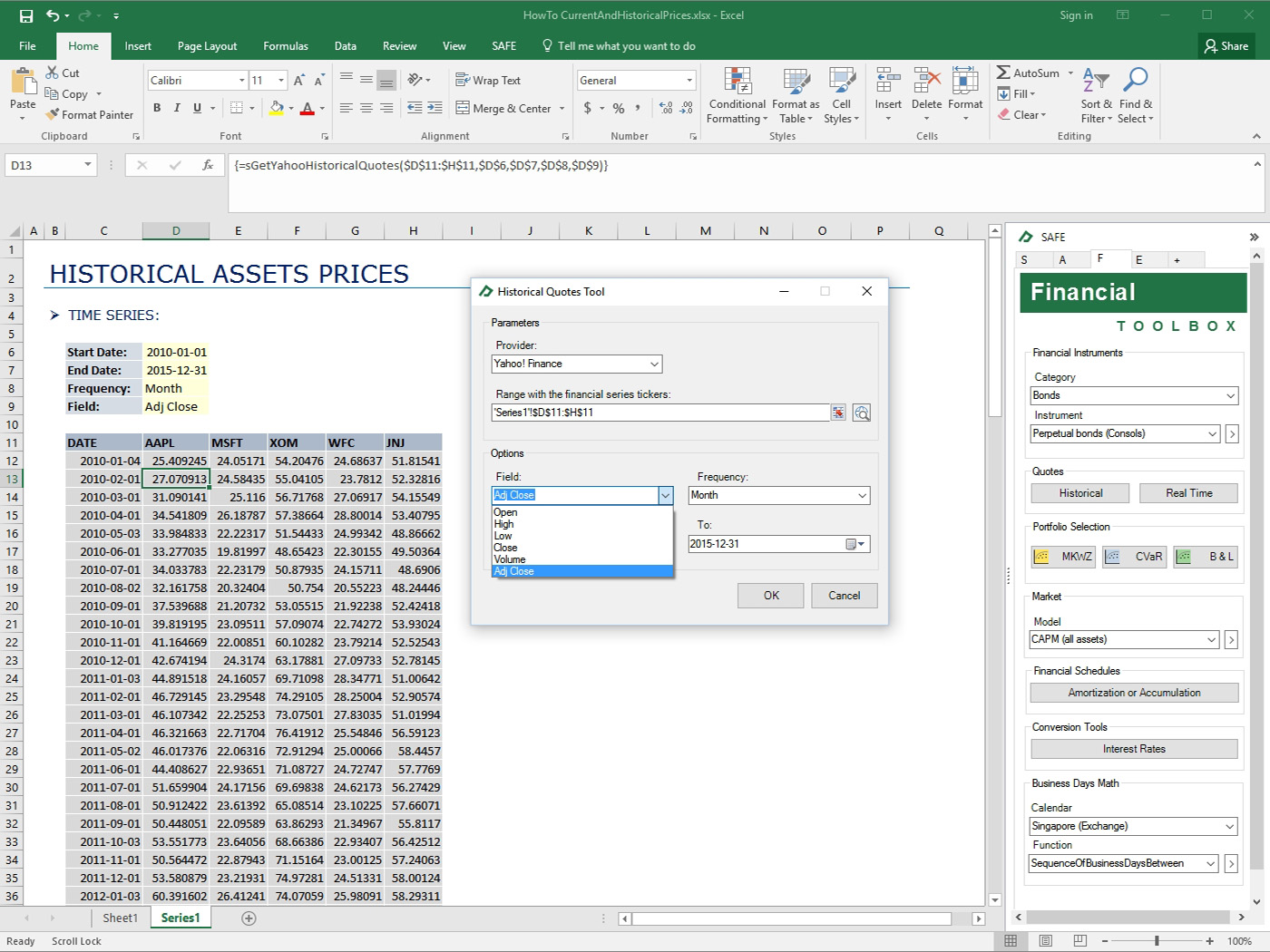Open Find & Select menu
Viewport: 1270px width, 952px height.
tap(1135, 96)
